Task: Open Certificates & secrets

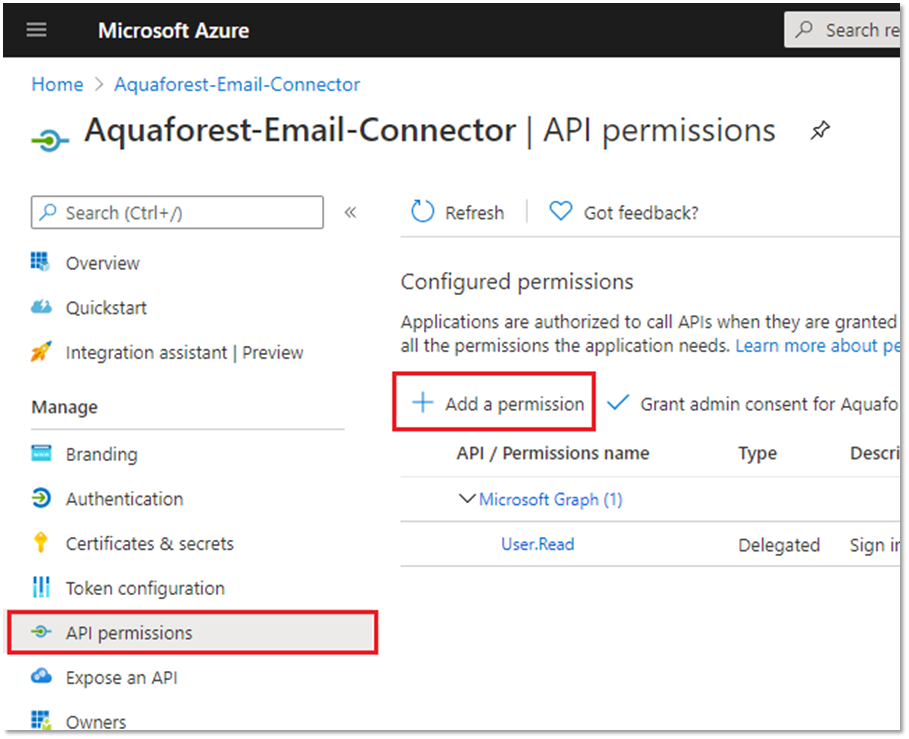Action: pyautogui.click(x=149, y=544)
